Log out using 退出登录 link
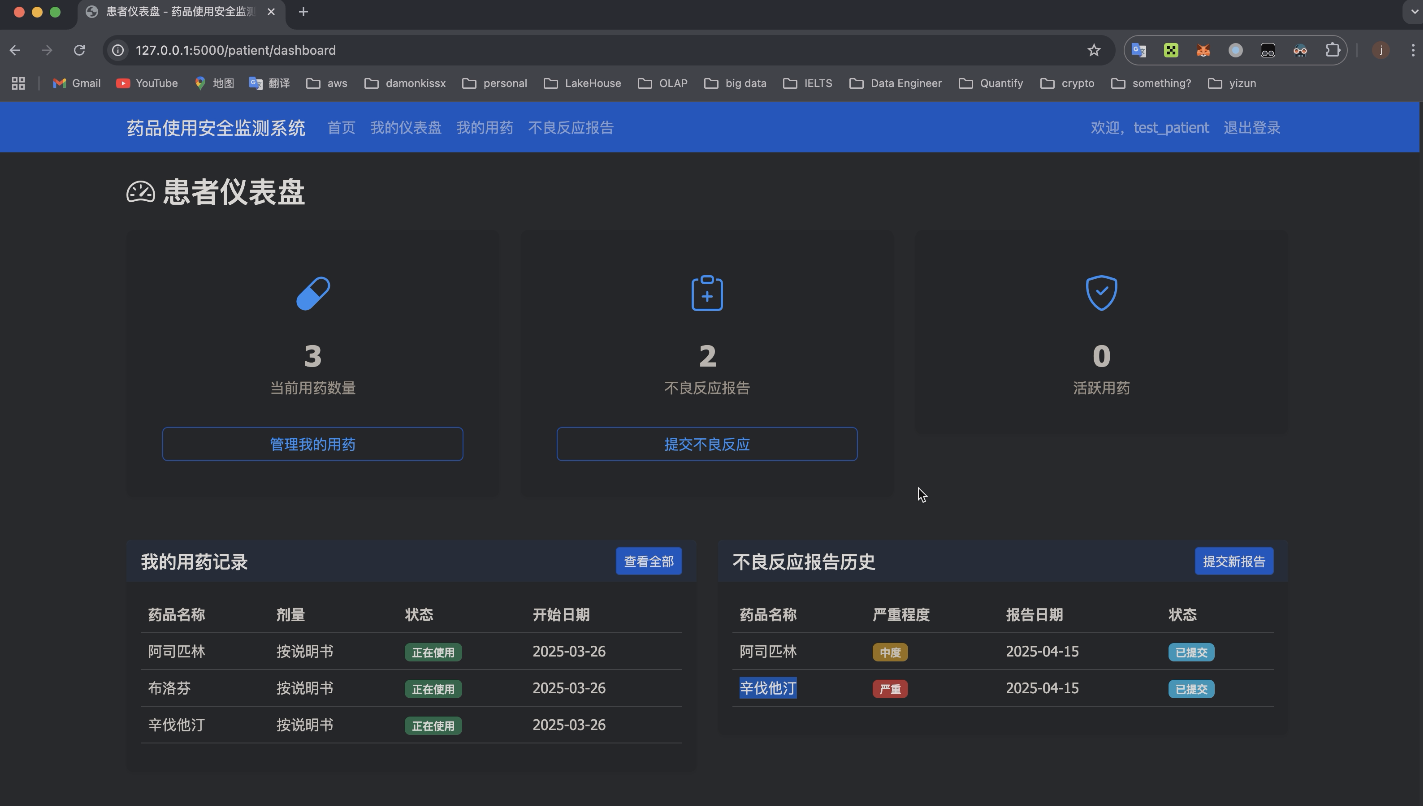The width and height of the screenshot is (1423, 806). pyautogui.click(x=1252, y=127)
